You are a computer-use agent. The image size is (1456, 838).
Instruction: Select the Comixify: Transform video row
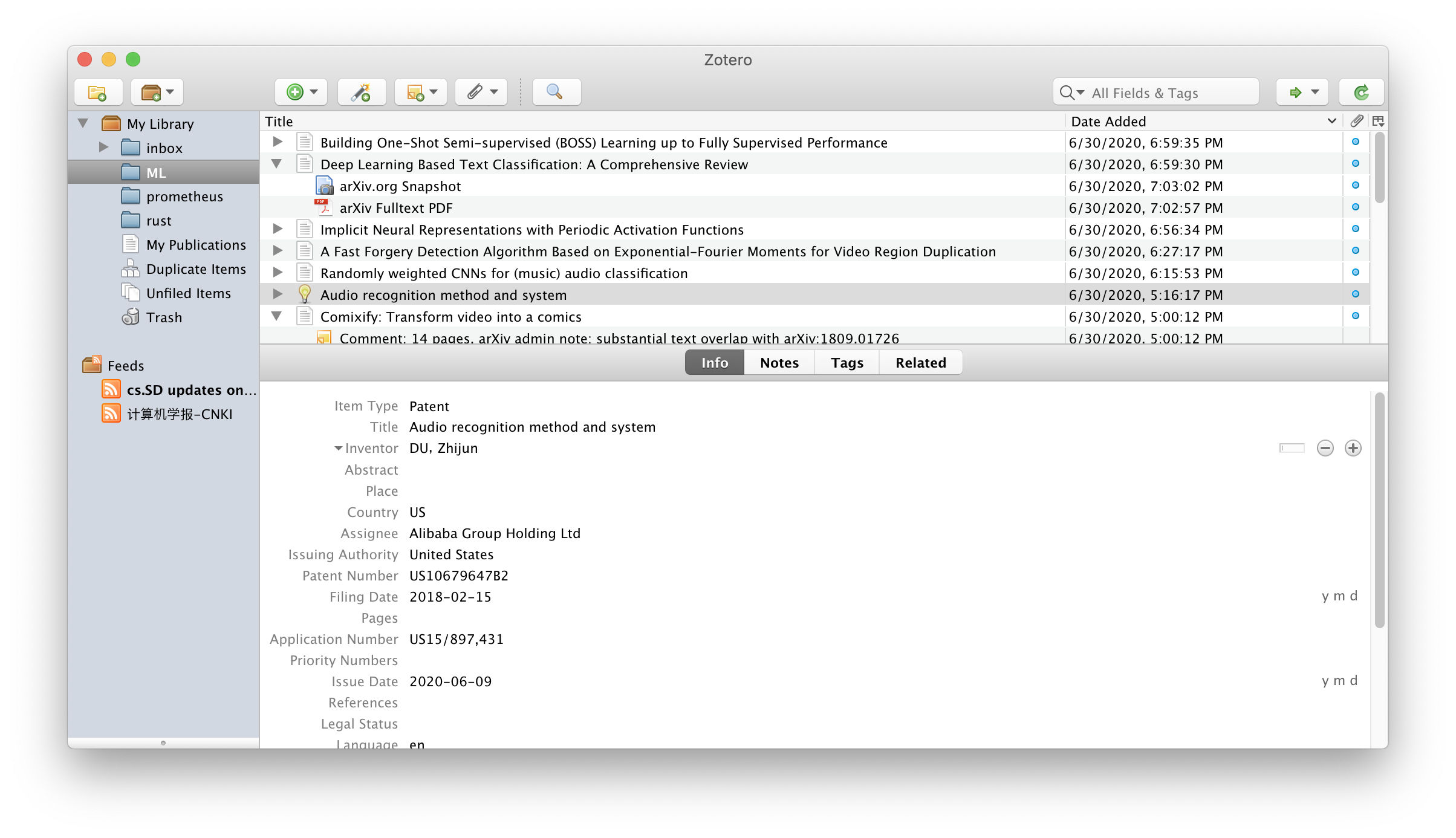click(x=814, y=317)
